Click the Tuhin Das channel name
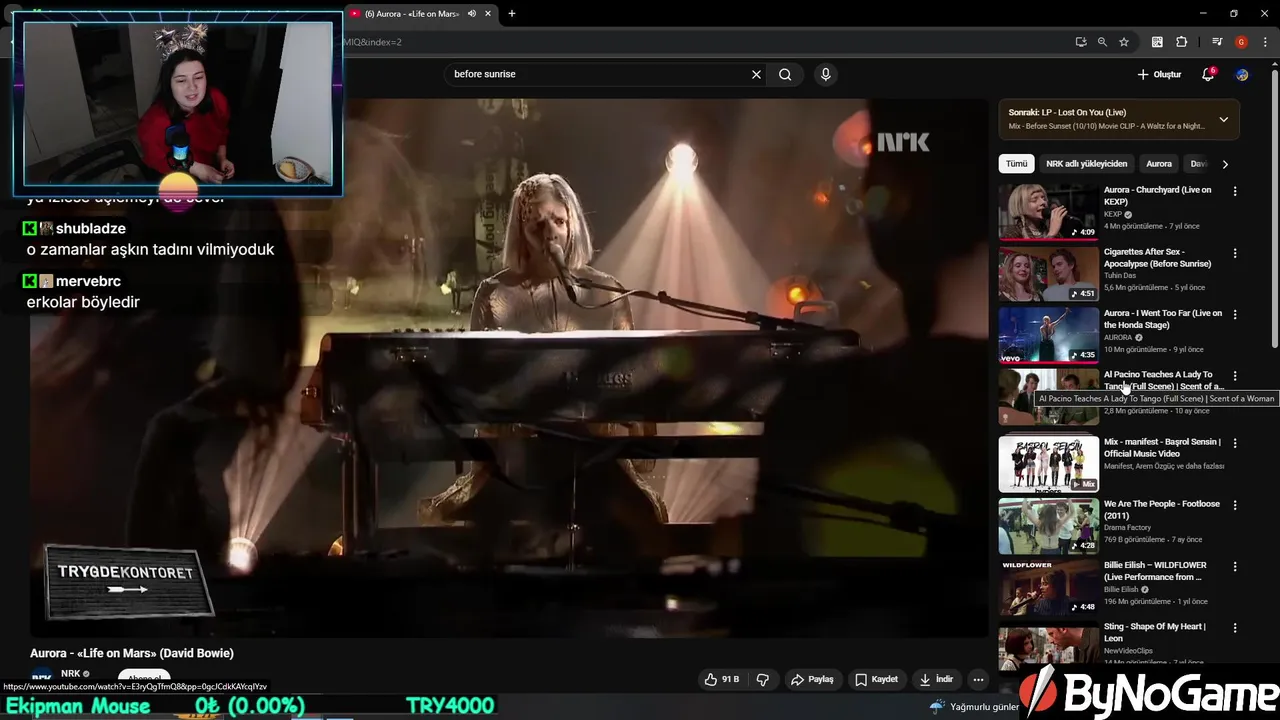 pyautogui.click(x=1120, y=275)
